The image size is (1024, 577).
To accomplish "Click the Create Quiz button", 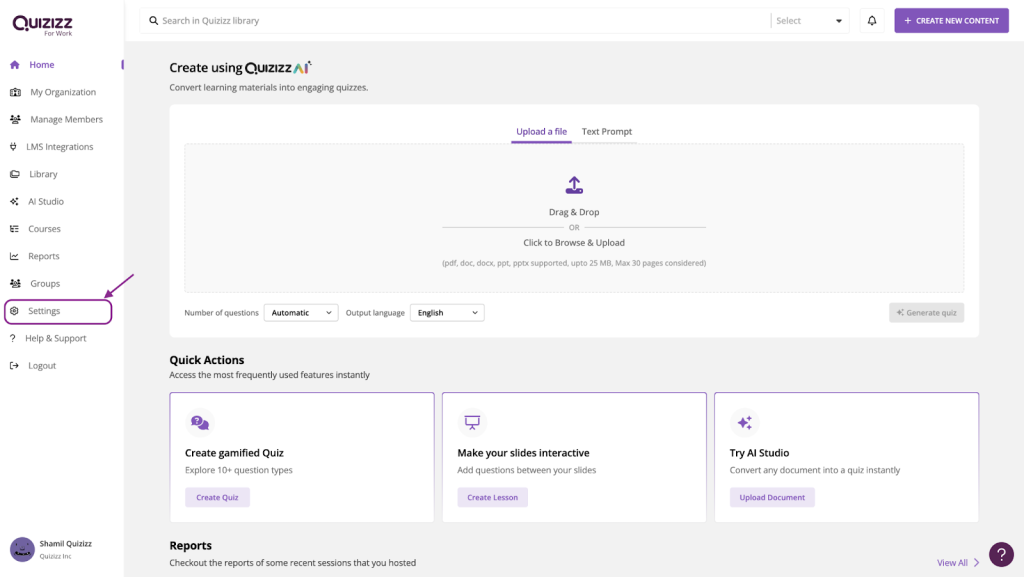I will (x=217, y=497).
